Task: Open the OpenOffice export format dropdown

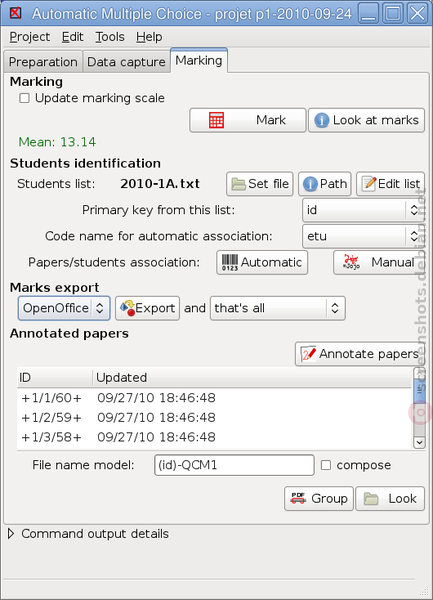Action: pyautogui.click(x=64, y=308)
